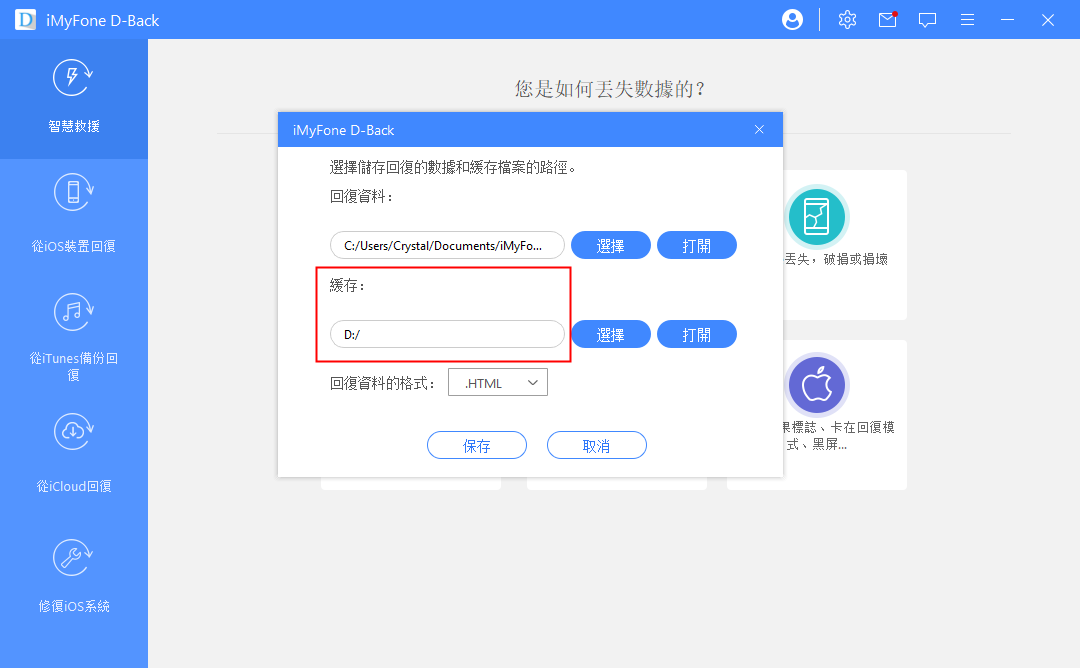This screenshot has height=668, width=1080.
Task: Check the mail notification icon
Action: (888, 20)
